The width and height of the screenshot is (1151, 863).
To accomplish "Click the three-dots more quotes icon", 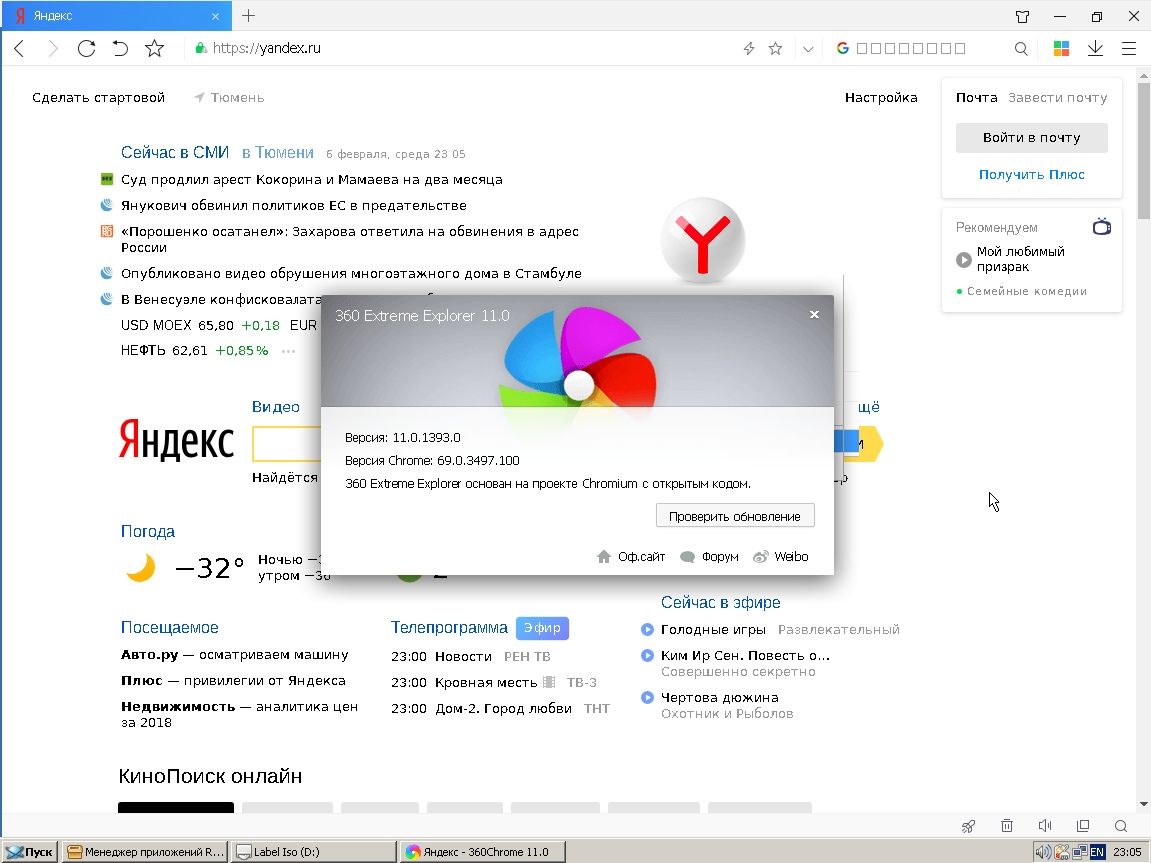I will click(288, 352).
